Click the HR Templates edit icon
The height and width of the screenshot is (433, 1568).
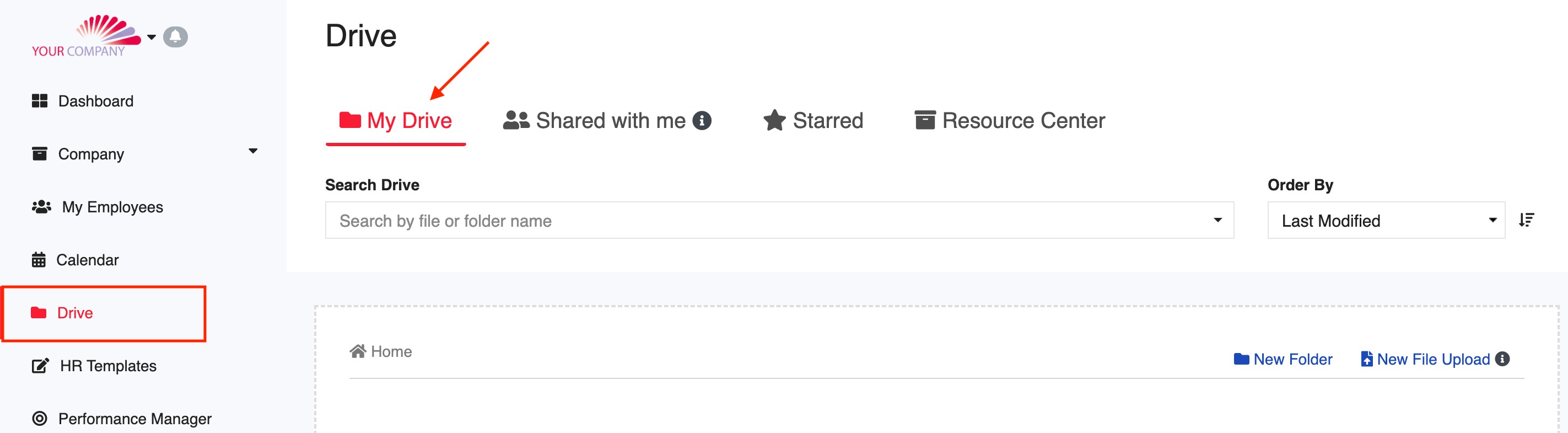click(x=40, y=366)
